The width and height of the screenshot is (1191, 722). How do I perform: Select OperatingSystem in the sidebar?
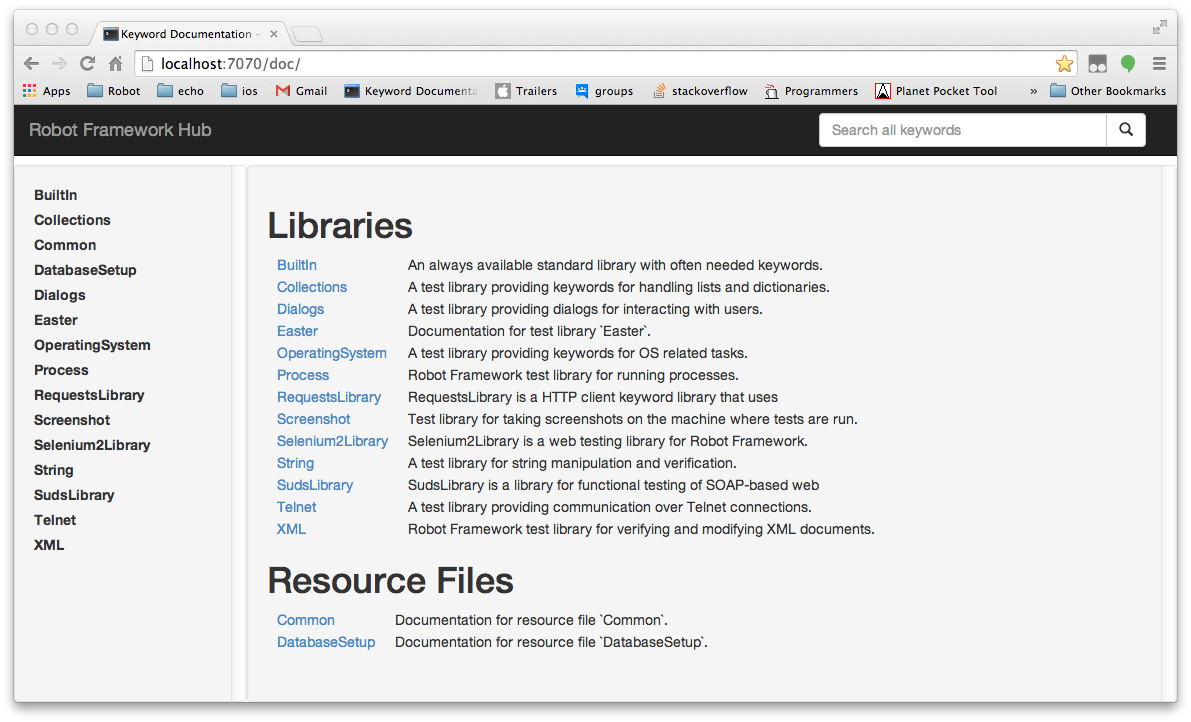92,345
